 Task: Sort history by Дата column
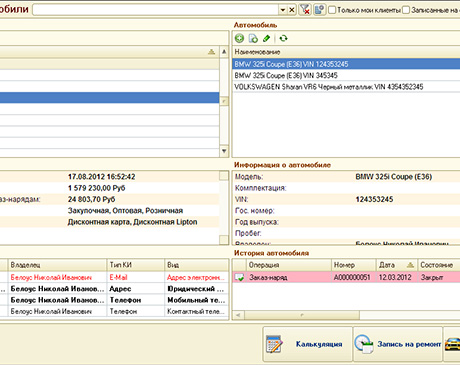[x=397, y=265]
